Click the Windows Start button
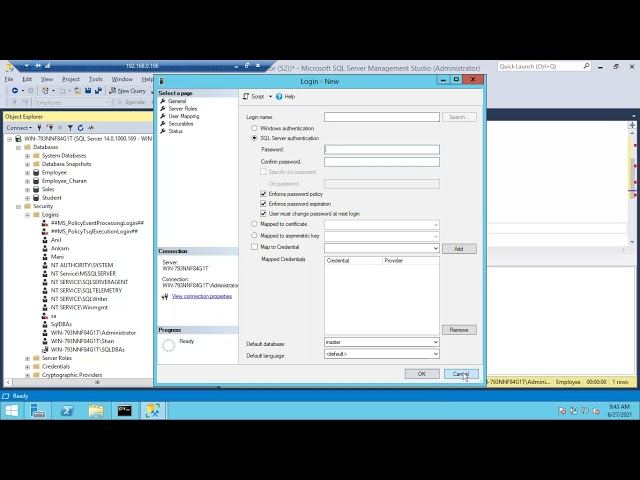The width and height of the screenshot is (640, 480). pos(11,411)
